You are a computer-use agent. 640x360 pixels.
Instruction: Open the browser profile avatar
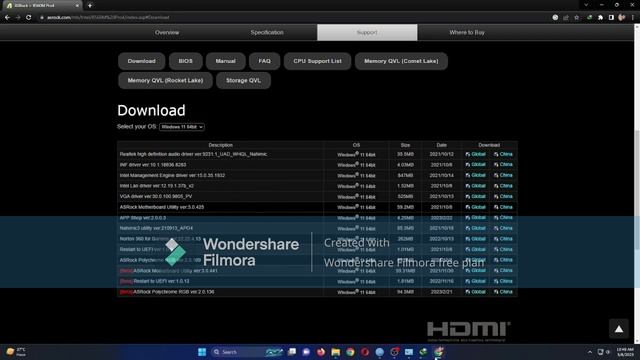622,18
